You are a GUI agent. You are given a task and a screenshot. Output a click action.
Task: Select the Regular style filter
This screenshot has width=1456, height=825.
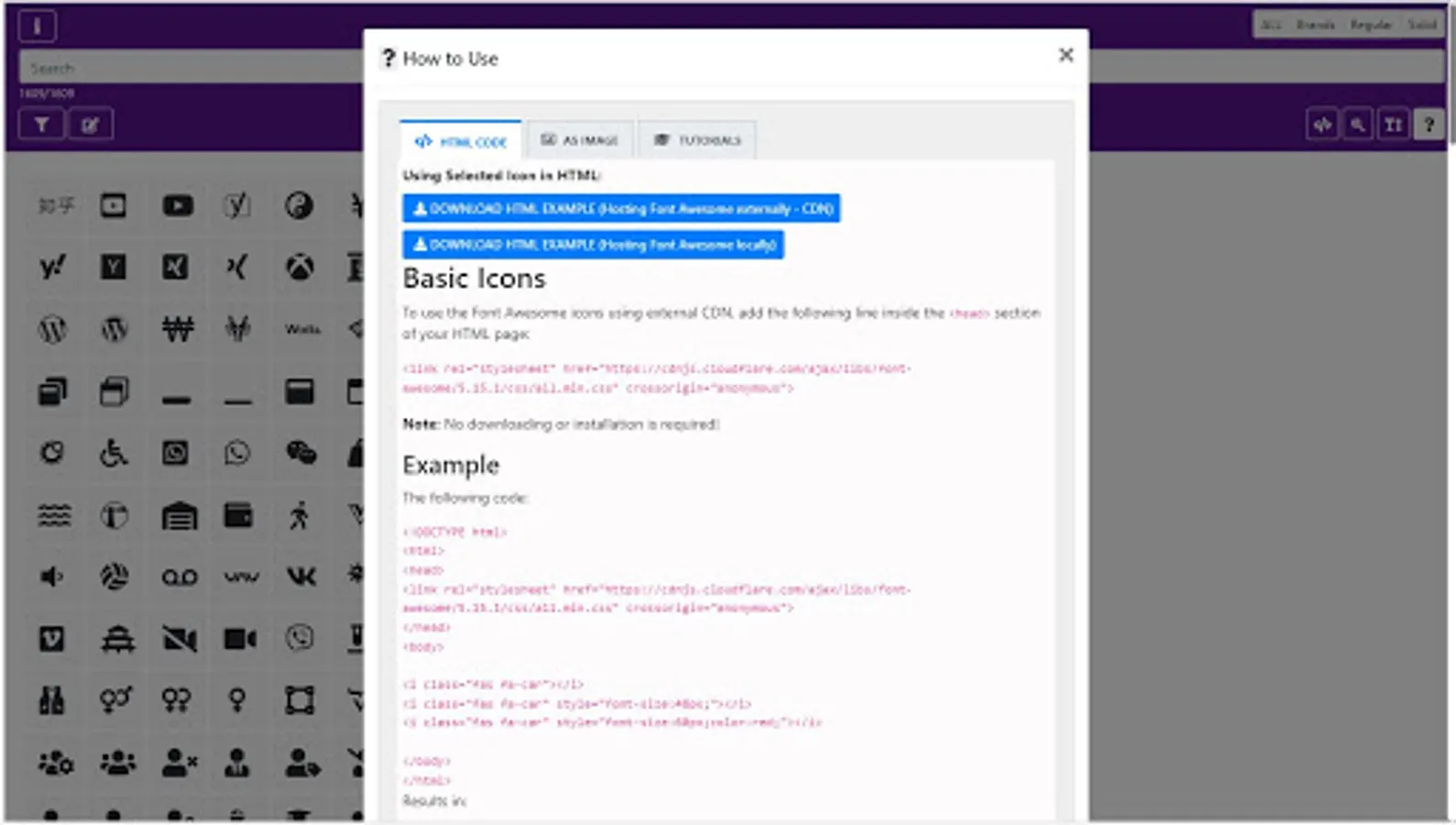pyautogui.click(x=1371, y=25)
